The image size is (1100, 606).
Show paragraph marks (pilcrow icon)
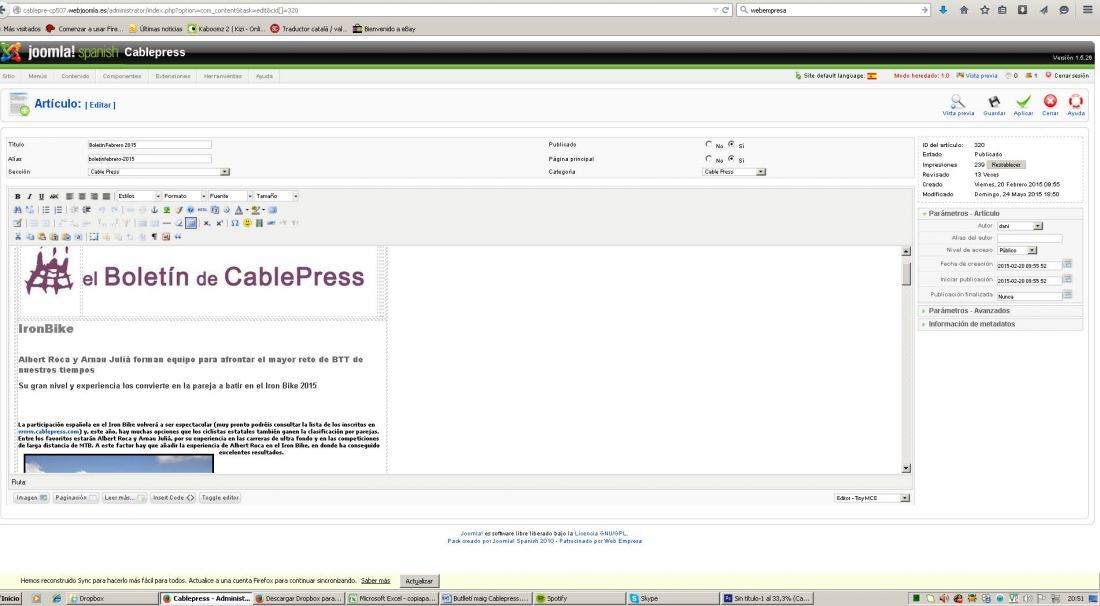point(154,236)
